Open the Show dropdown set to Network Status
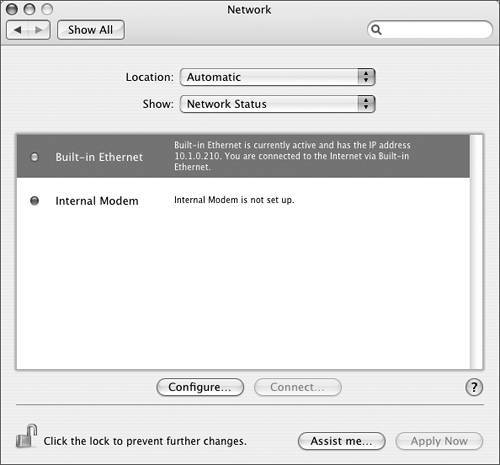 tap(278, 104)
